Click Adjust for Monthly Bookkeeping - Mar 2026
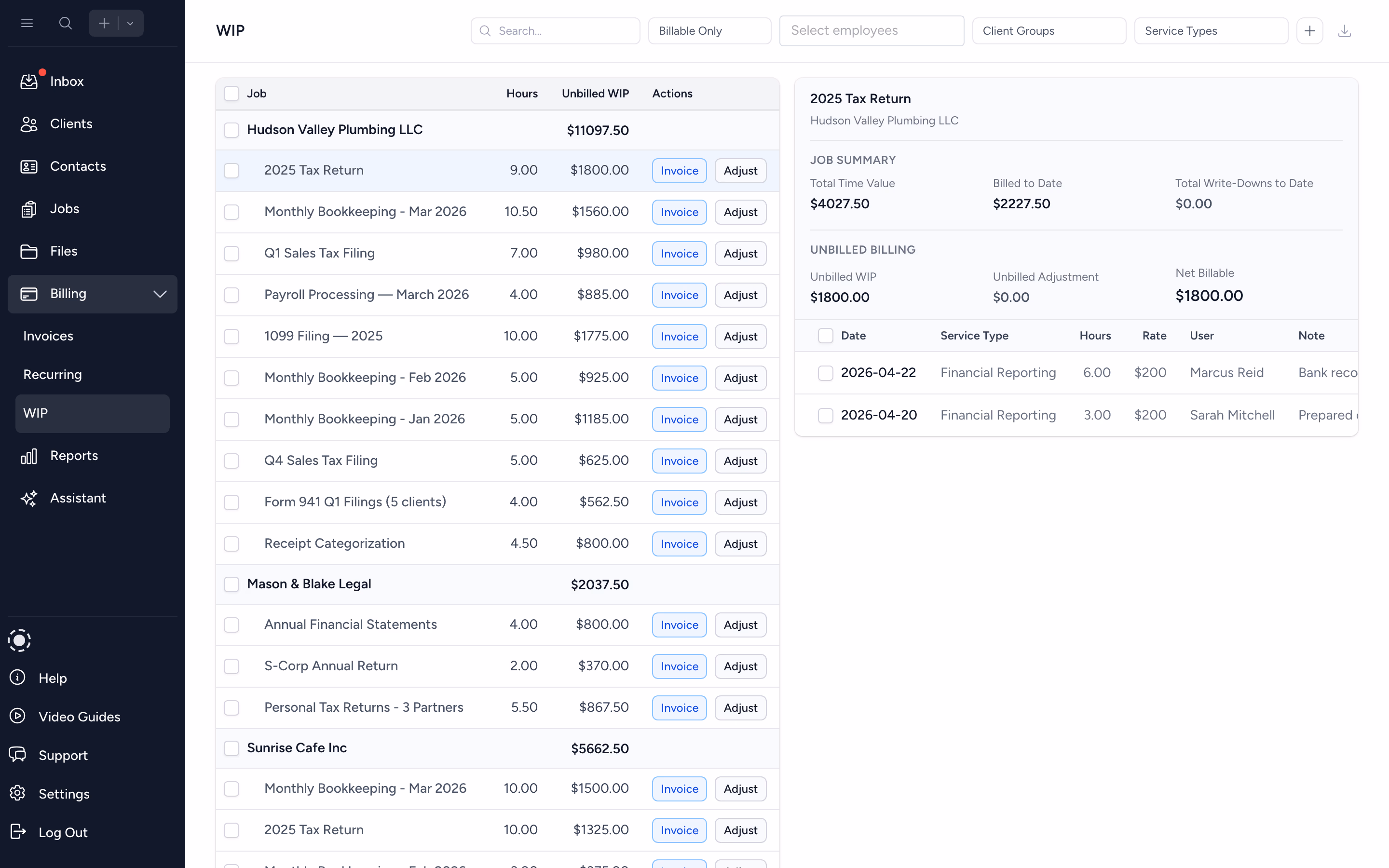The image size is (1389, 868). tap(740, 212)
